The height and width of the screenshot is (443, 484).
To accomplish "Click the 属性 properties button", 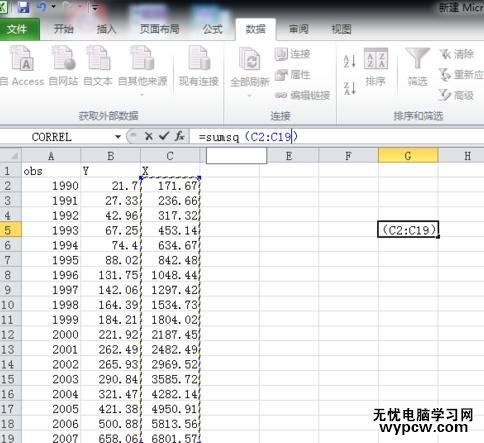I will (293, 74).
